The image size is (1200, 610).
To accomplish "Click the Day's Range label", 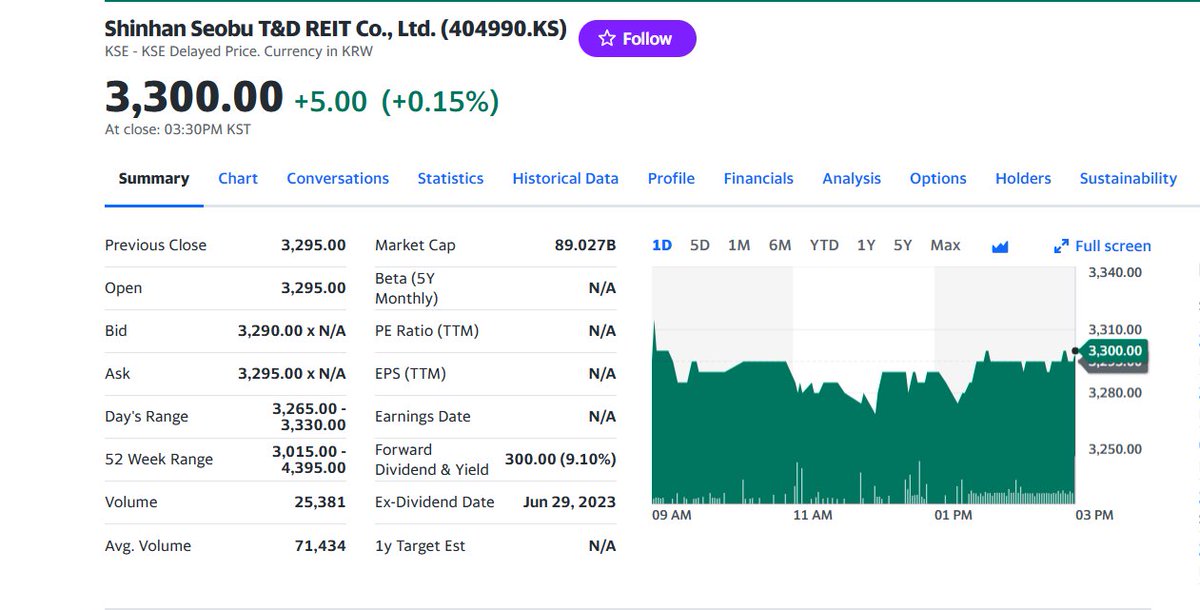I will [146, 416].
